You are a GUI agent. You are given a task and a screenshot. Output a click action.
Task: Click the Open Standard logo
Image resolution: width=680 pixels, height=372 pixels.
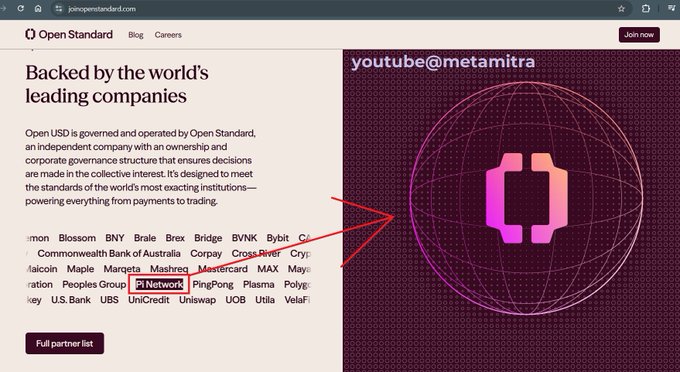(x=69, y=34)
